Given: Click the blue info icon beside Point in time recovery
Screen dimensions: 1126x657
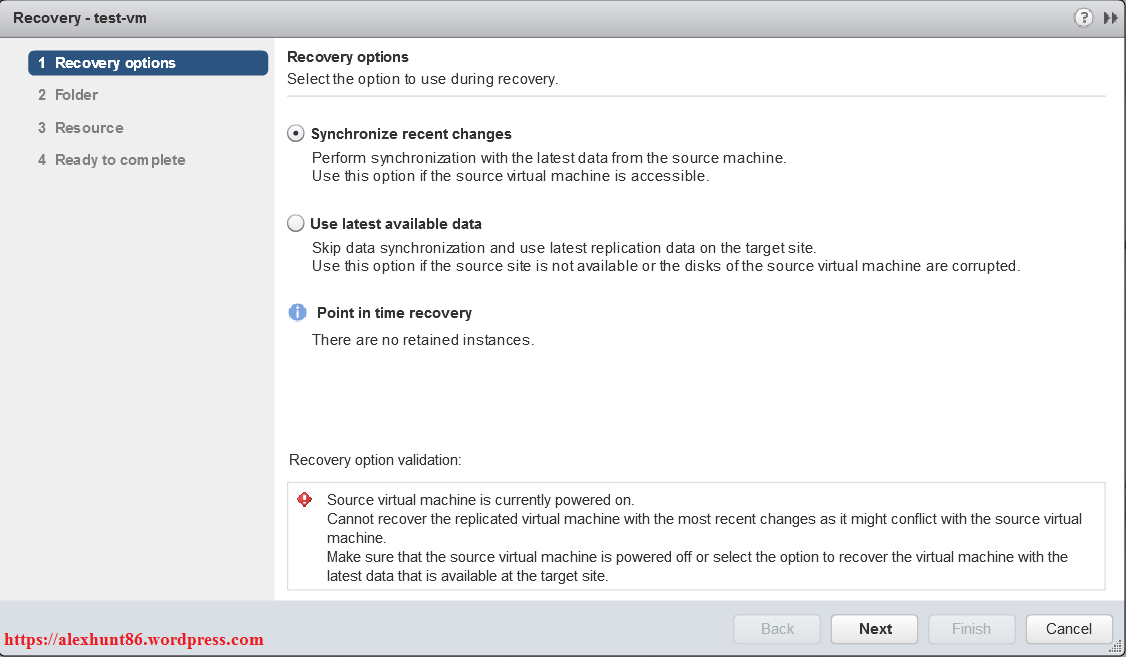Looking at the screenshot, I should 297,313.
